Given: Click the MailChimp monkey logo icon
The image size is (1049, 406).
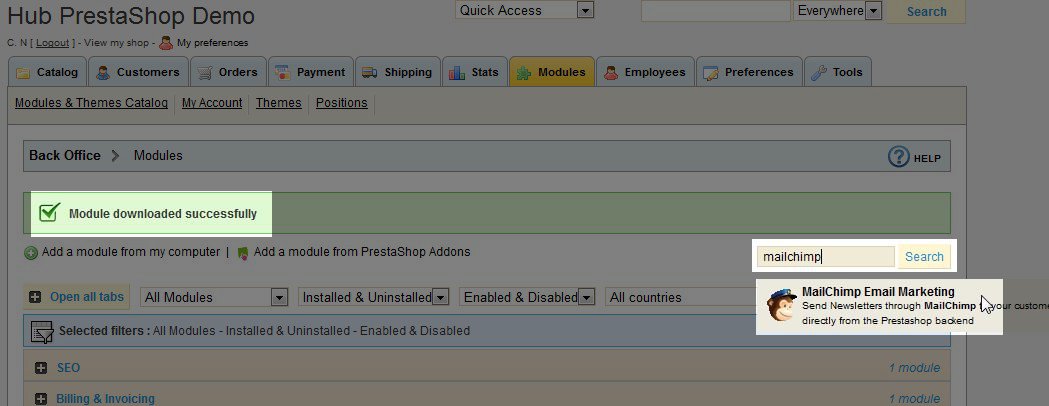Looking at the screenshot, I should pos(780,305).
